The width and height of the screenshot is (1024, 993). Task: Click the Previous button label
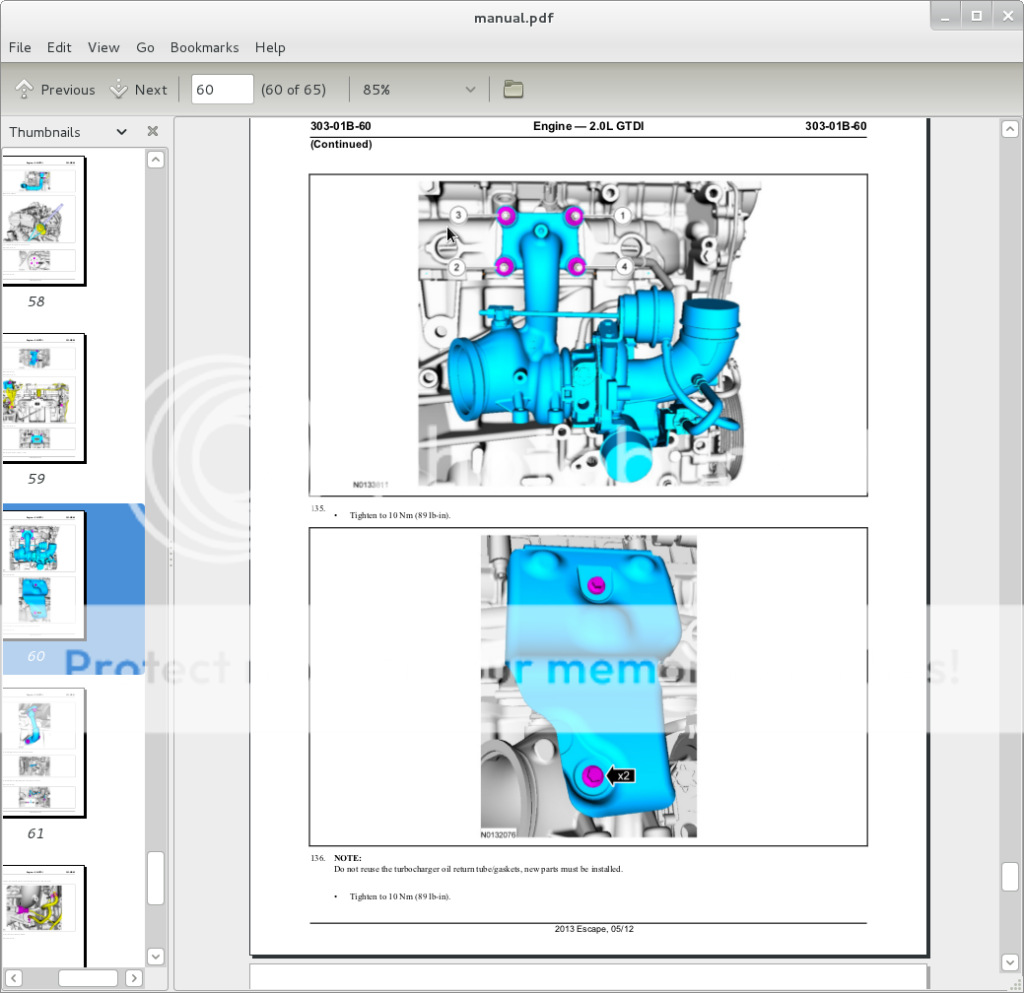[x=68, y=89]
